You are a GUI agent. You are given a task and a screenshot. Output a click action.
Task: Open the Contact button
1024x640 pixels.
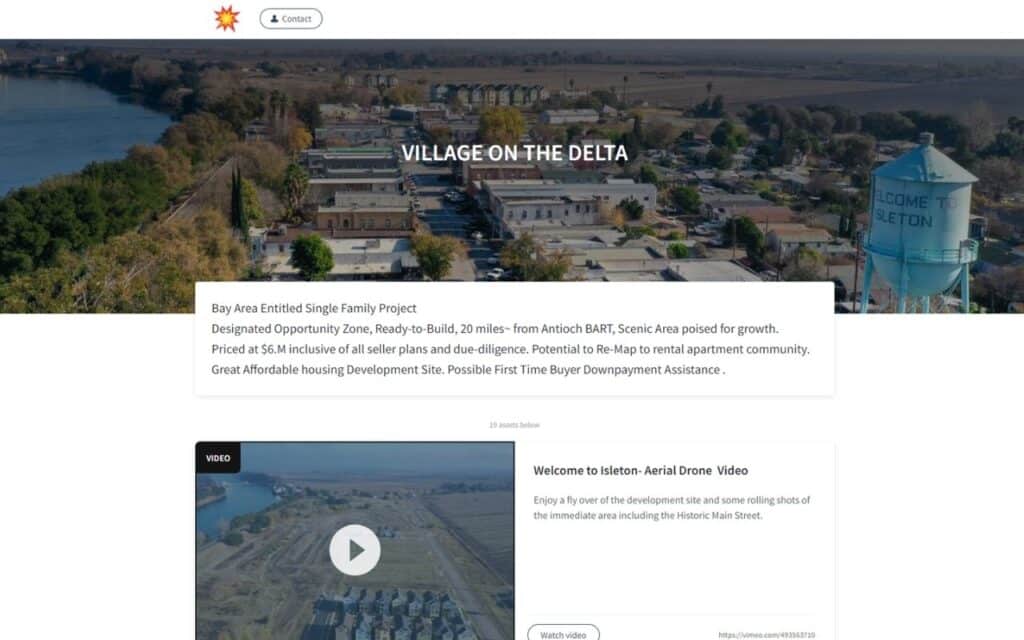point(291,19)
